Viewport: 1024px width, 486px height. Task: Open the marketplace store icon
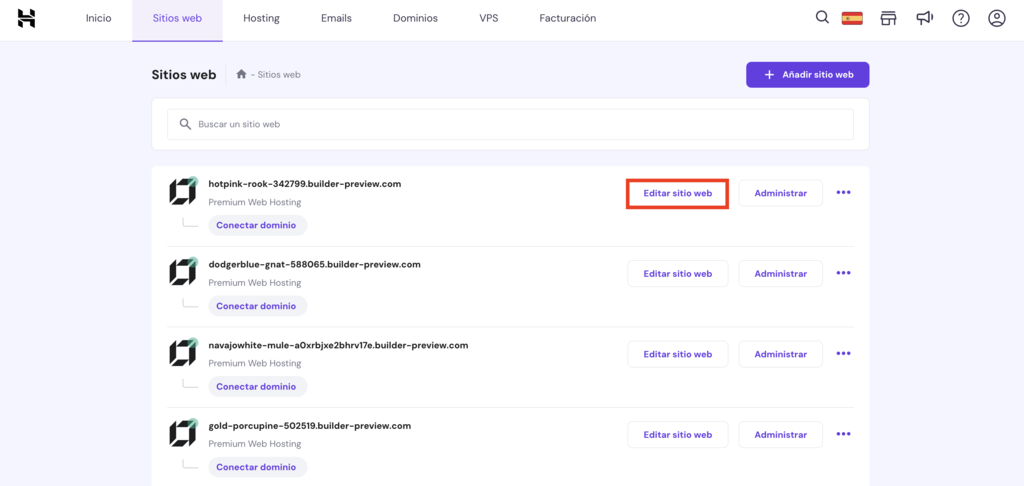point(888,18)
